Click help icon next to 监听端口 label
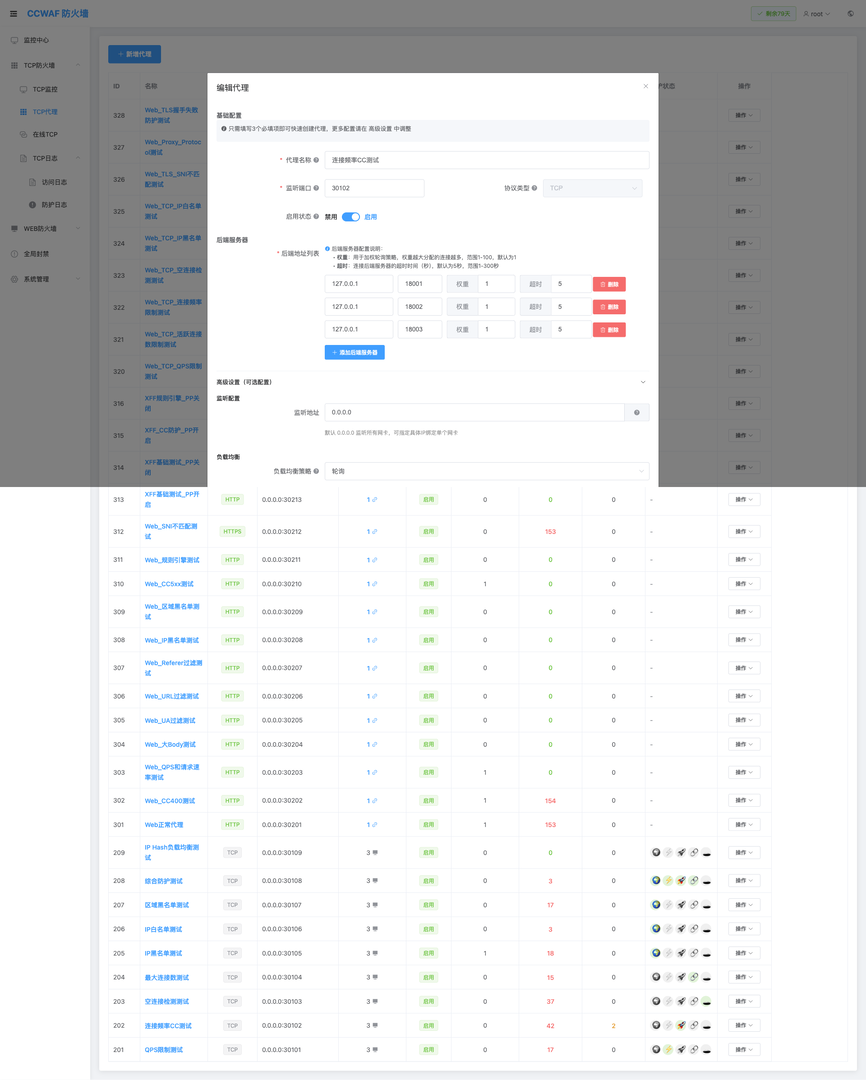Viewport: 866px width, 1080px height. tap(316, 188)
